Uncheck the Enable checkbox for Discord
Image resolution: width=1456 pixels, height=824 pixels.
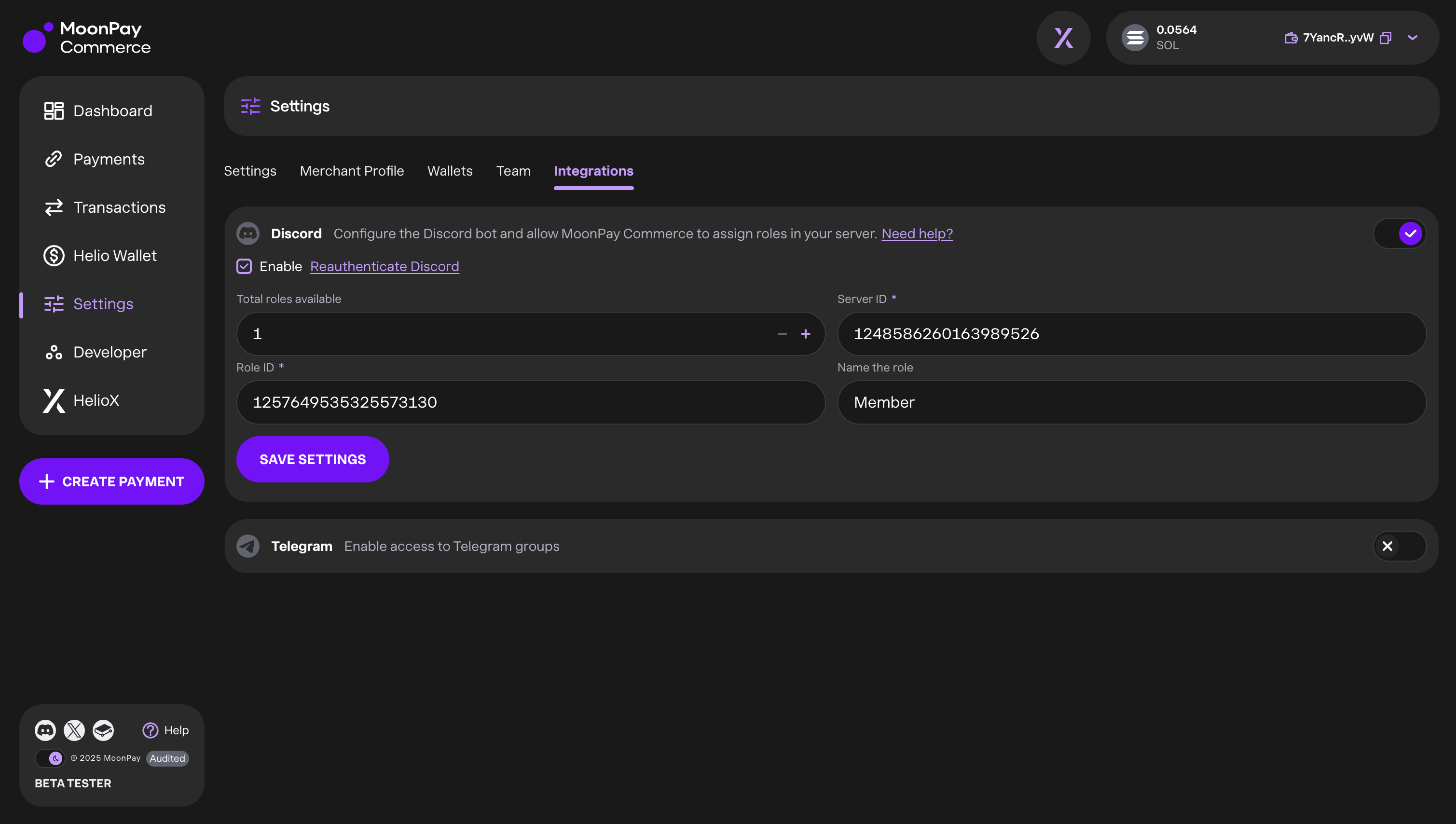point(244,267)
